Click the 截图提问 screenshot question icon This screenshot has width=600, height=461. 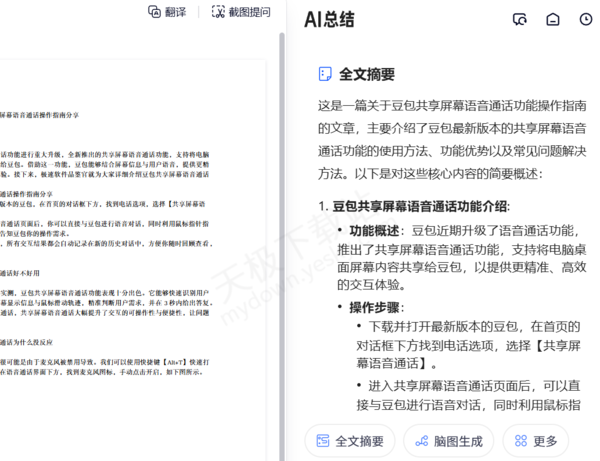point(218,12)
